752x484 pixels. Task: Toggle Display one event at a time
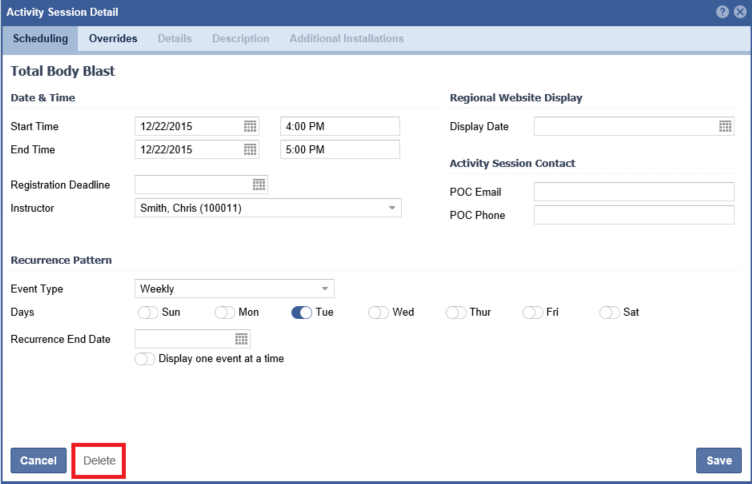(145, 358)
